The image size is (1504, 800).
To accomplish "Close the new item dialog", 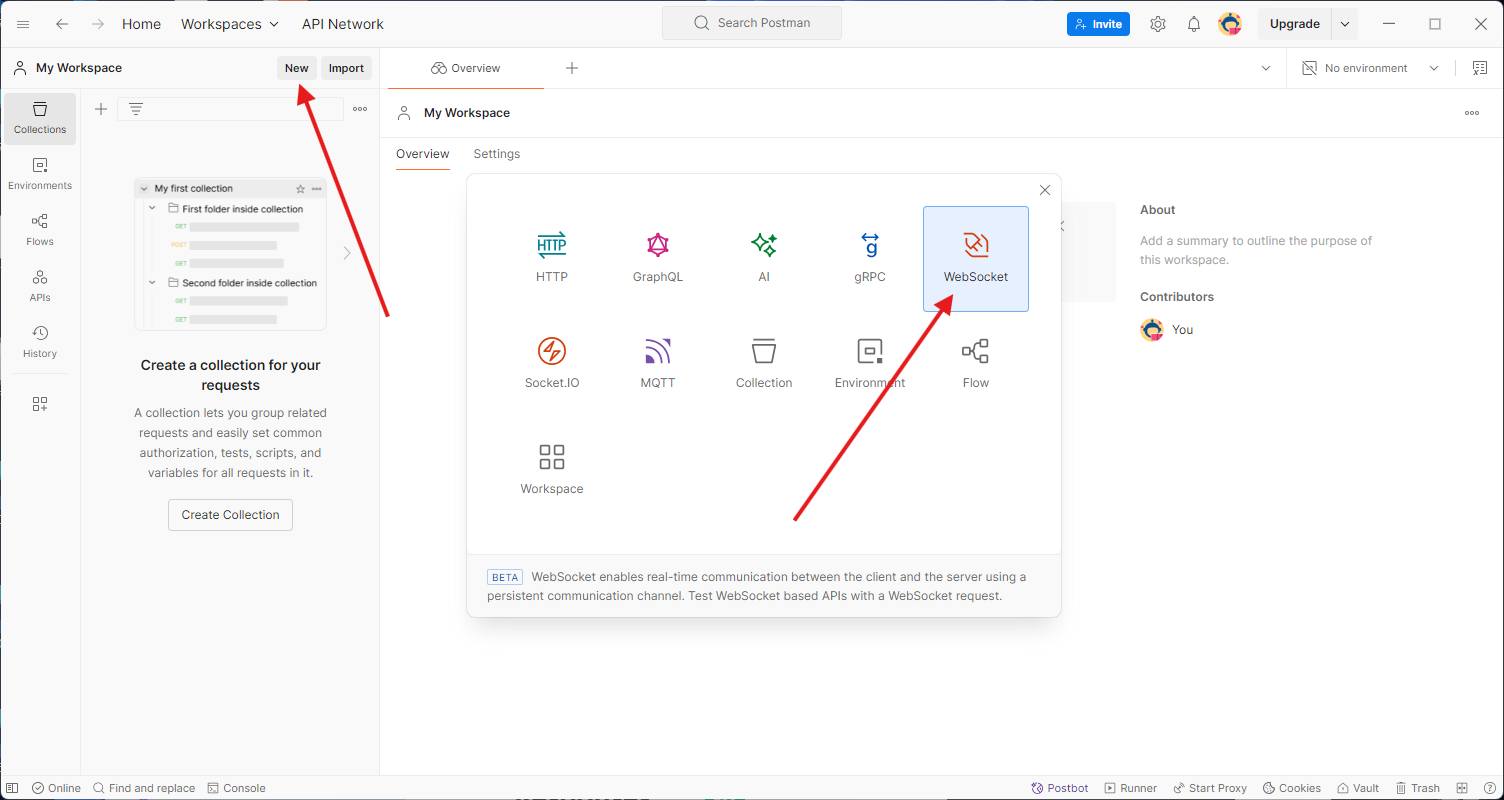I will [x=1044, y=190].
